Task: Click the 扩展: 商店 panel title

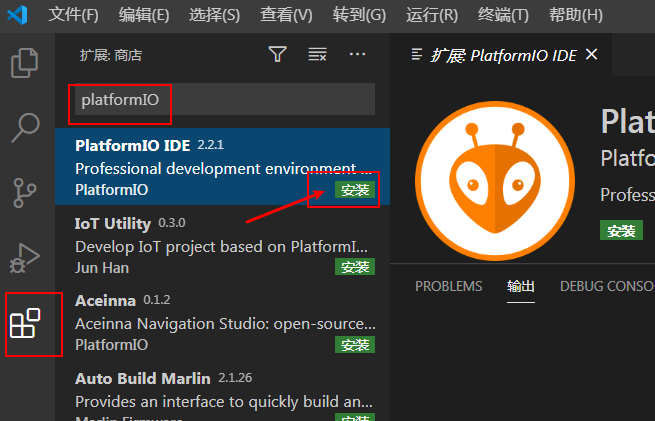Action: coord(111,55)
